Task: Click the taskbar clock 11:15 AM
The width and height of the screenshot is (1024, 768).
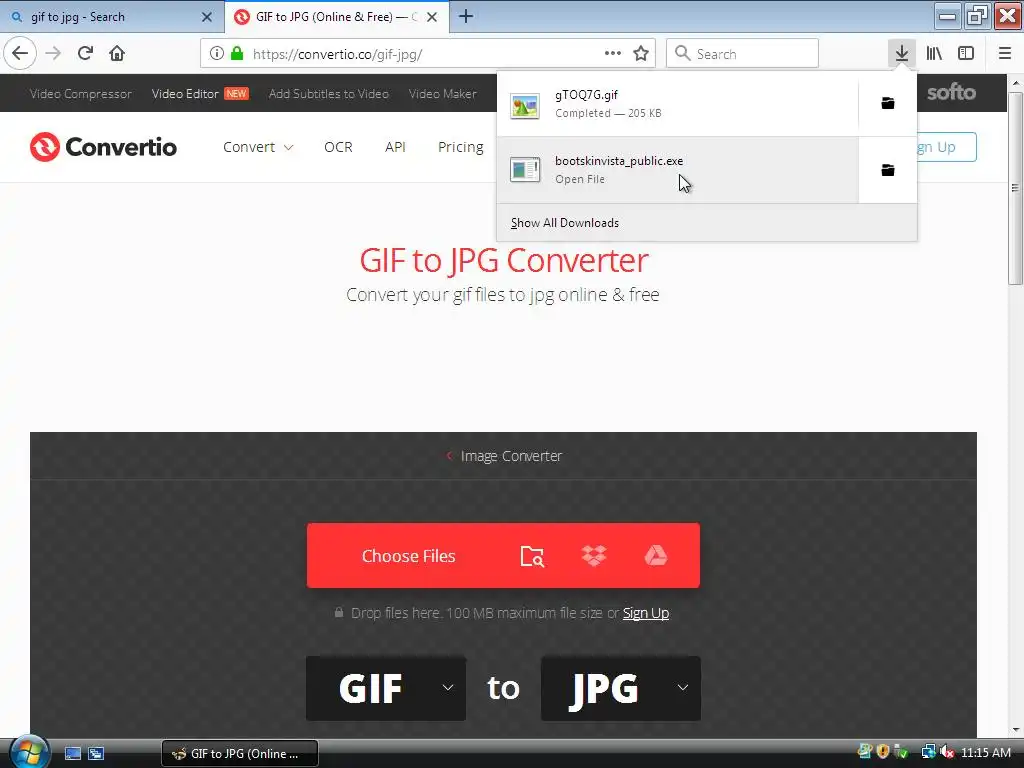Action: [x=985, y=752]
